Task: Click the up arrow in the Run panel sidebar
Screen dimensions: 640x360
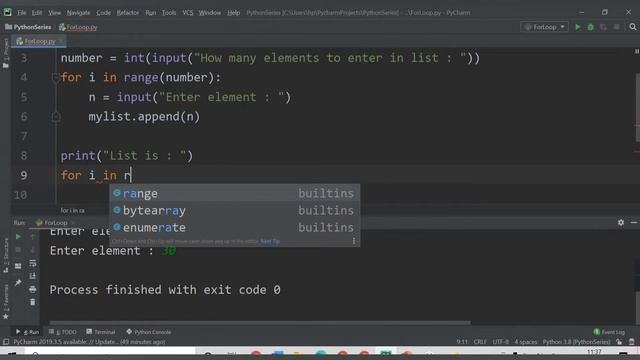Action: click(x=33, y=237)
